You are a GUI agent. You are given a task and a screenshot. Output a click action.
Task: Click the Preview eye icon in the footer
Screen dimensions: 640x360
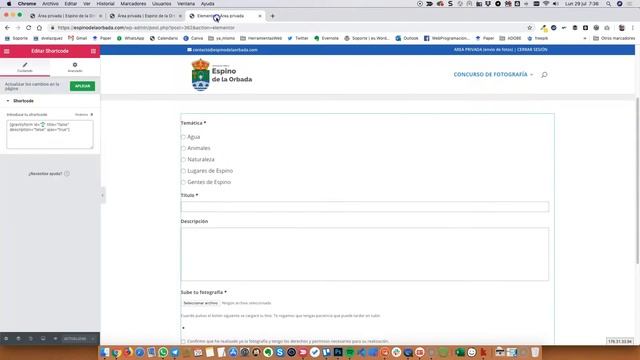coord(55,339)
